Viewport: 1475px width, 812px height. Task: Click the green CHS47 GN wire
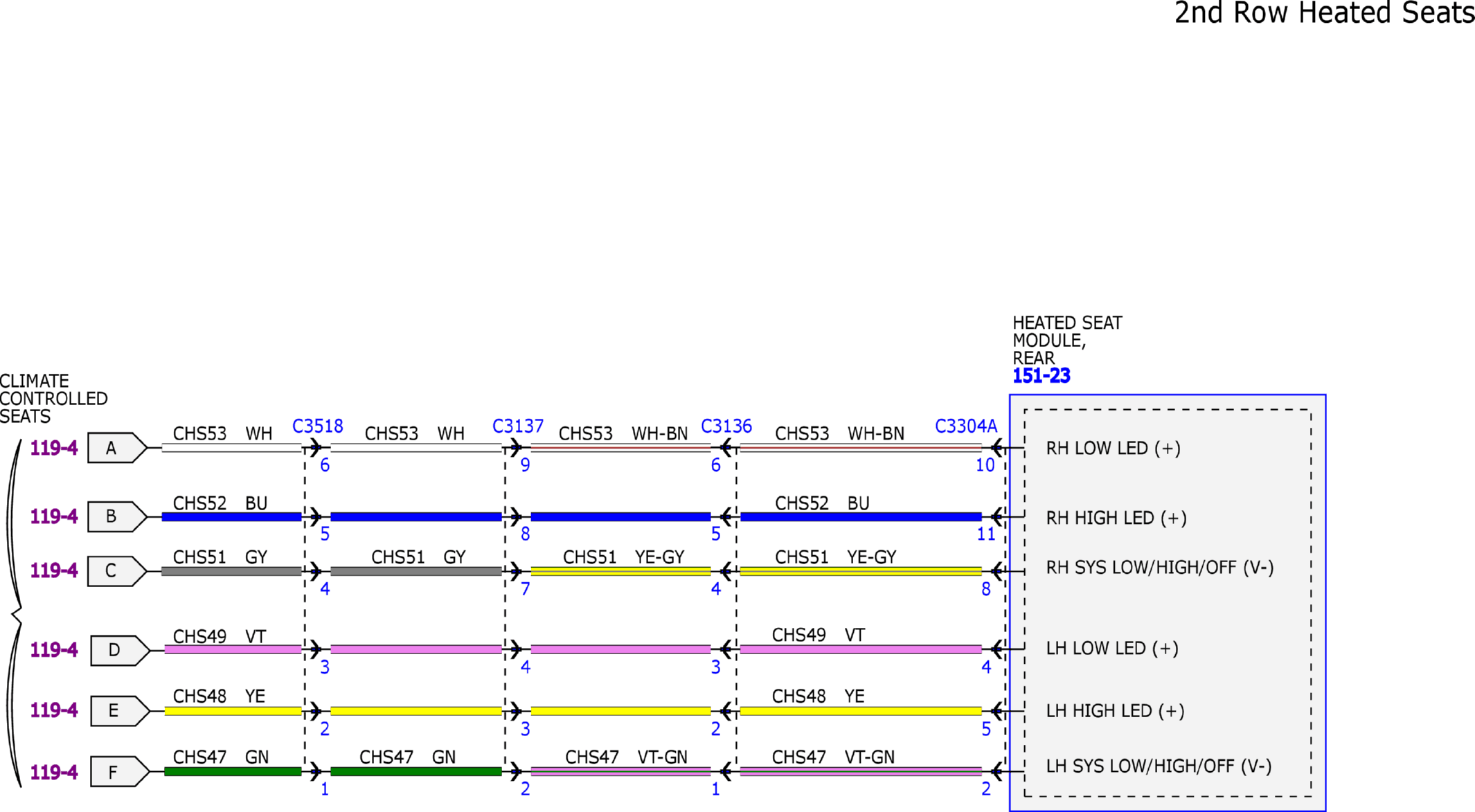pos(233,772)
